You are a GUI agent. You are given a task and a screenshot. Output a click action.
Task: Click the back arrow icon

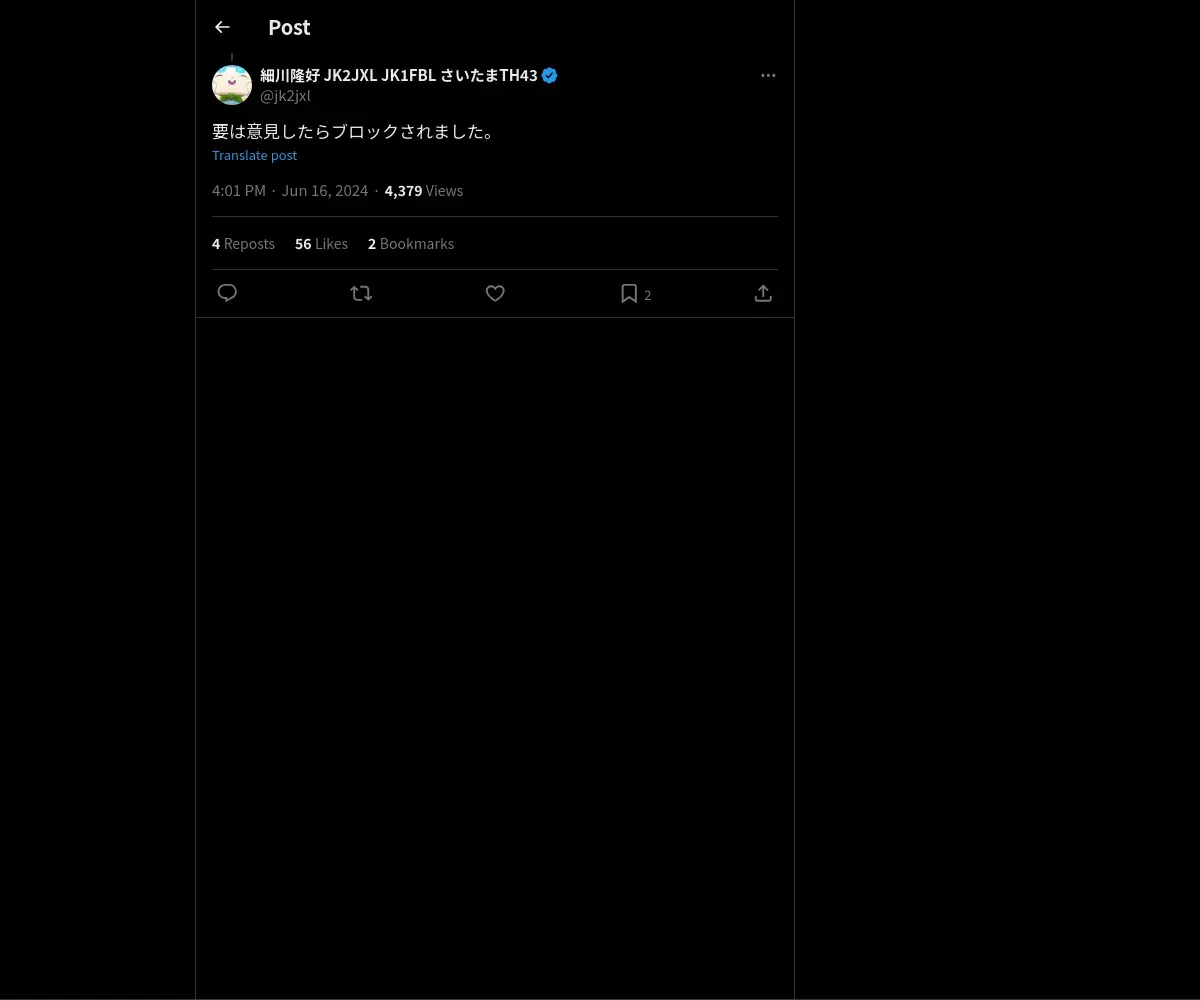coord(222,27)
